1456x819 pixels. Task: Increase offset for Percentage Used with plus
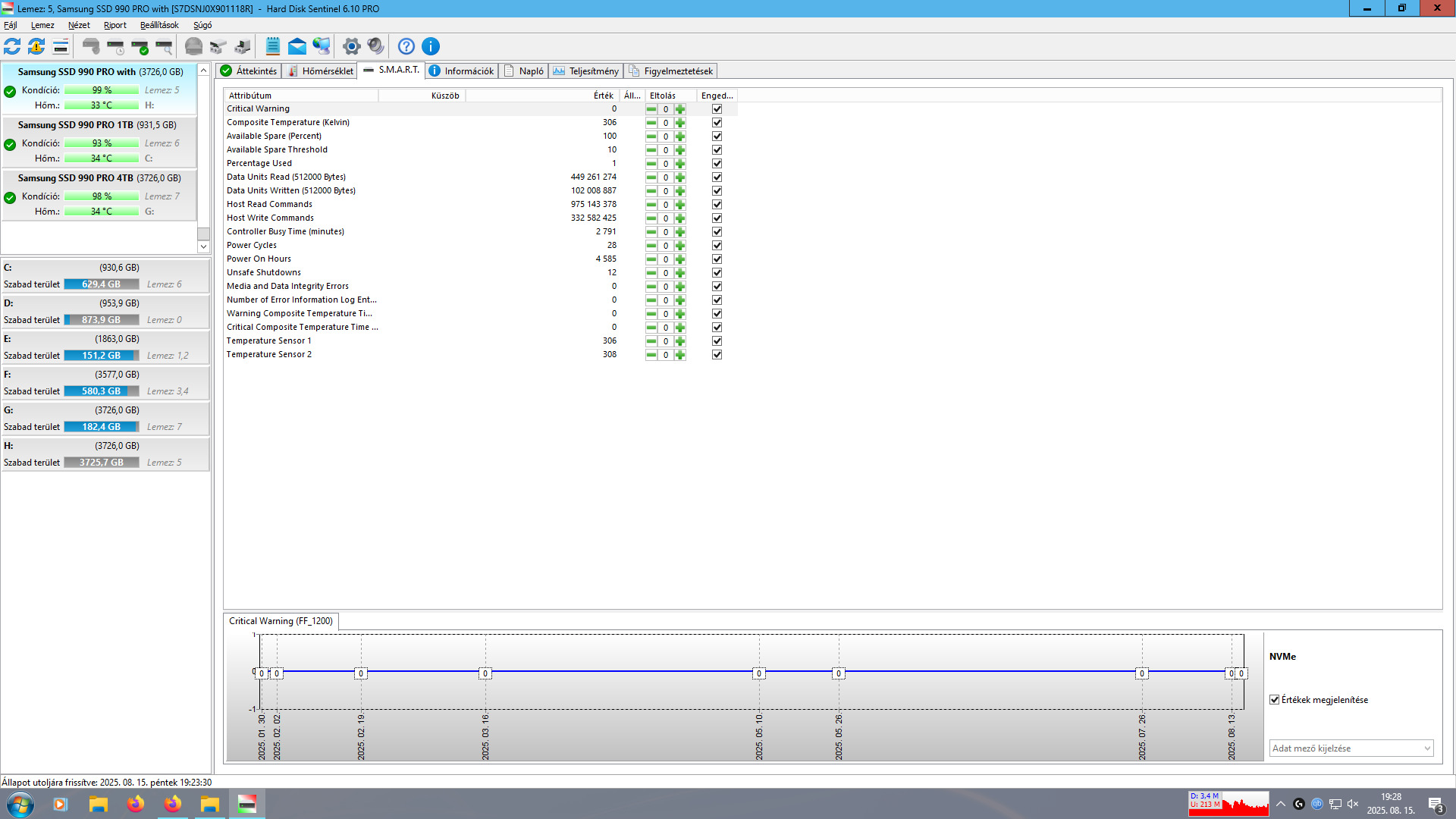pos(680,164)
